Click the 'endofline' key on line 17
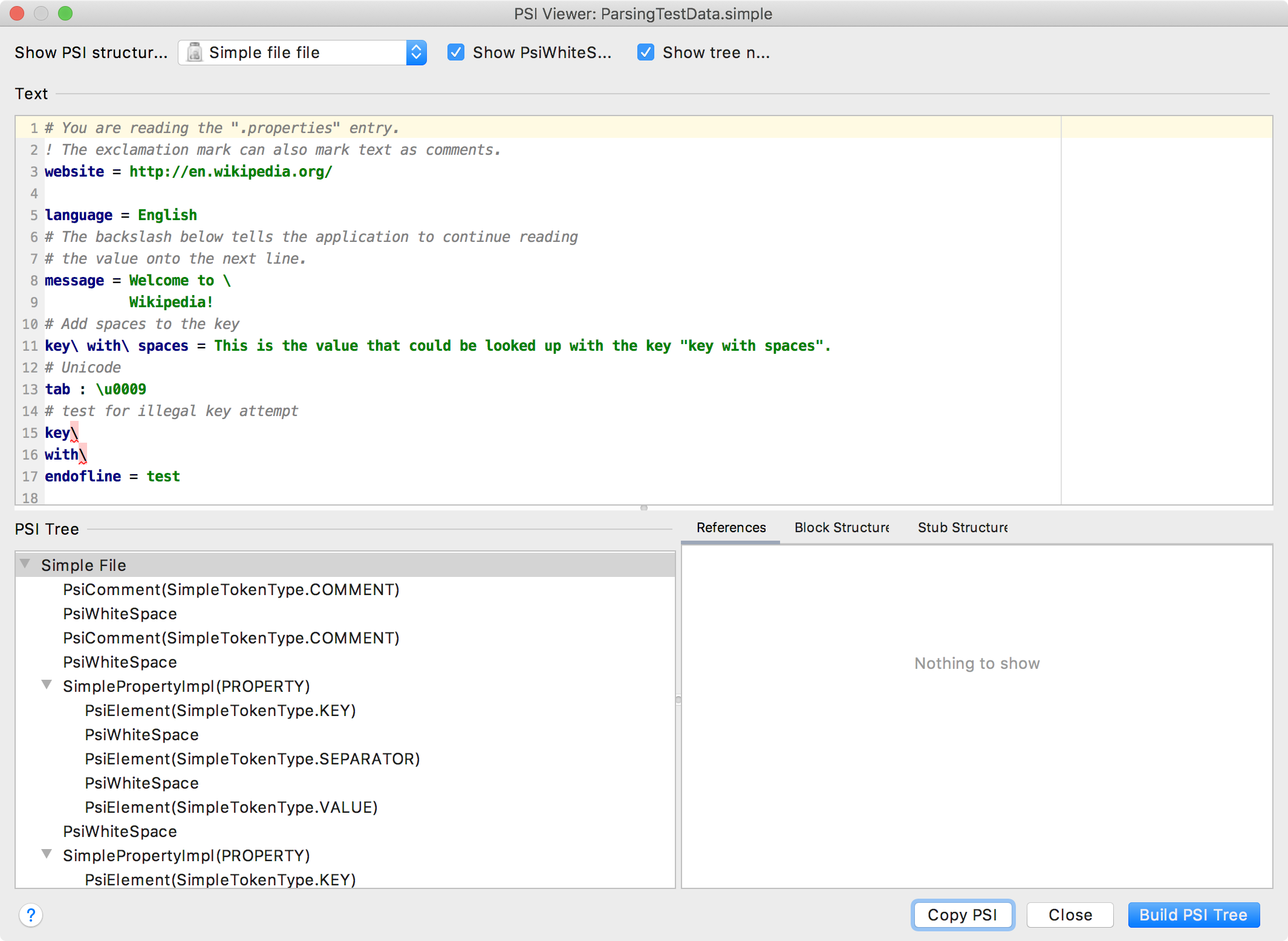1288x941 pixels. click(83, 477)
